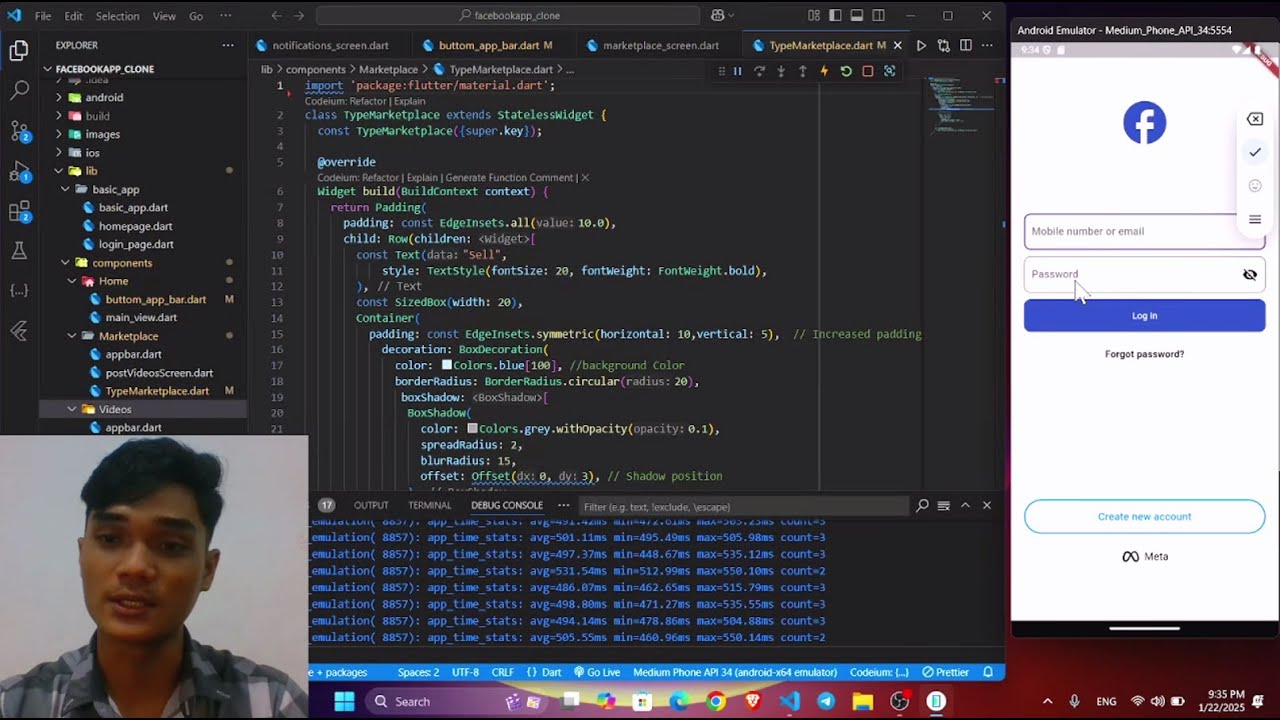Switch to the OUTPUT panel tab
The image size is (1280, 720).
pos(371,505)
